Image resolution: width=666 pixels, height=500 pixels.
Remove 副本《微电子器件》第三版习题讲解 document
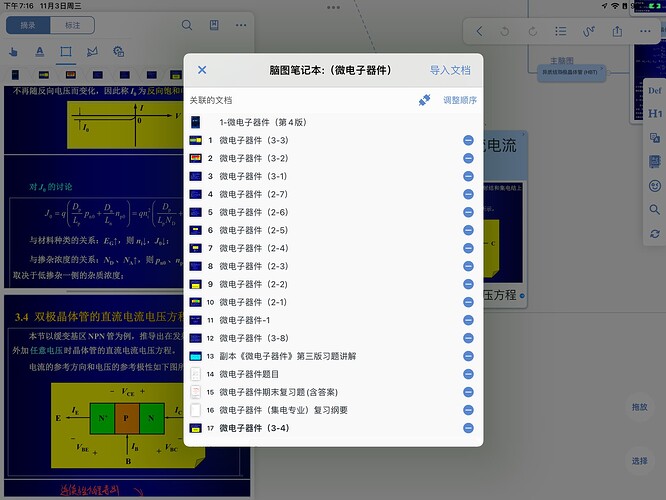click(x=468, y=356)
